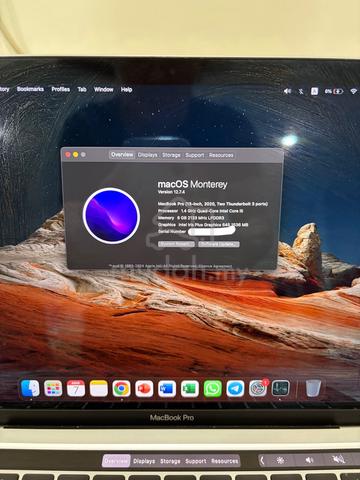
Task: Open the Profiles menu
Action: pos(61,89)
